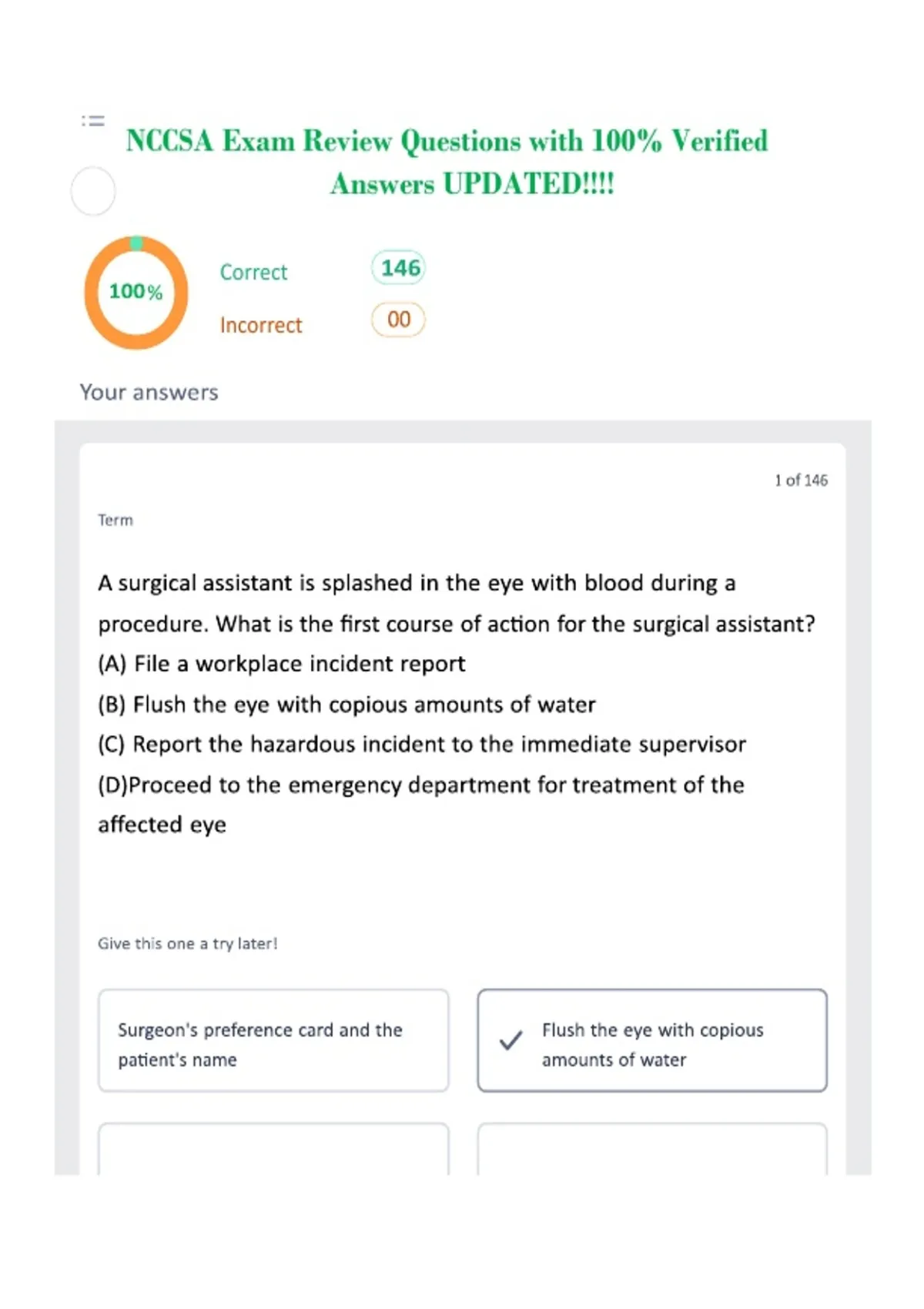Click "Give this one a try later!" text
Screen dimensions: 924x1309
click(x=187, y=944)
